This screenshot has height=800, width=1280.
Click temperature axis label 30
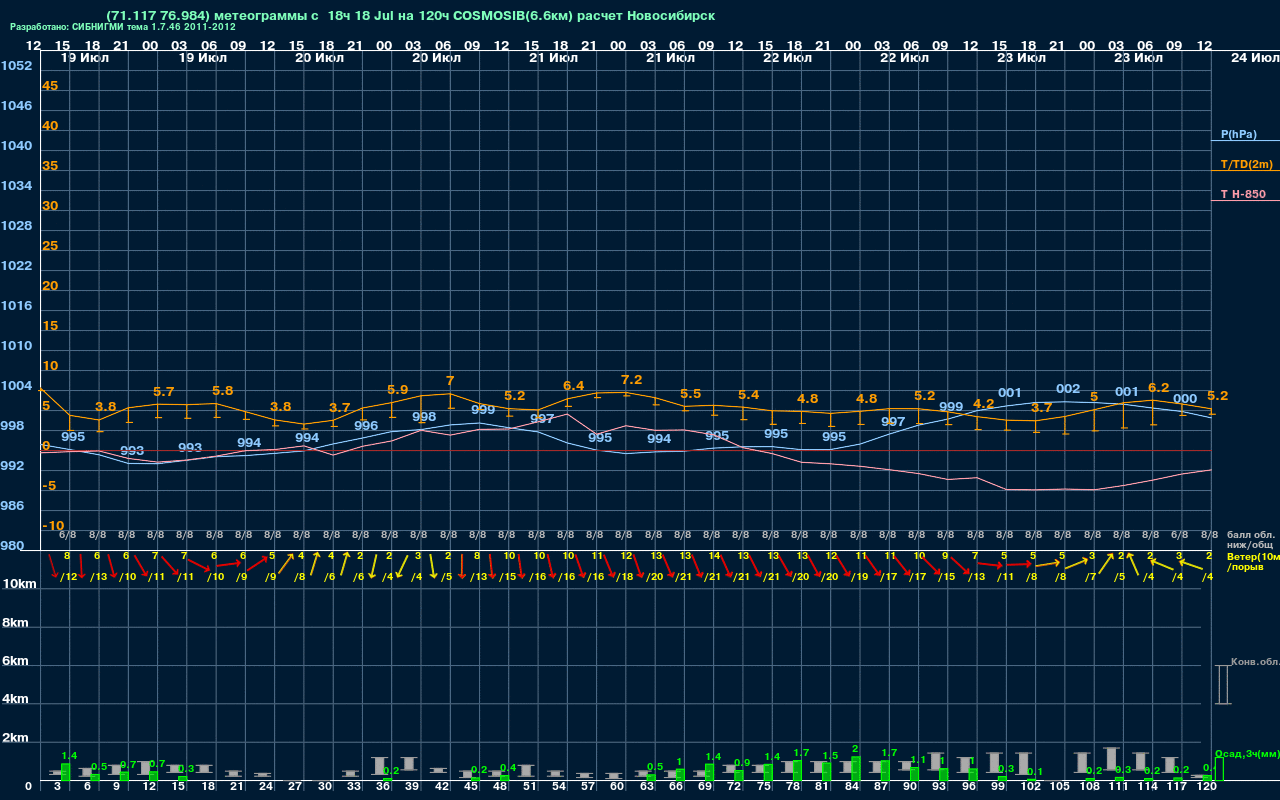click(50, 206)
